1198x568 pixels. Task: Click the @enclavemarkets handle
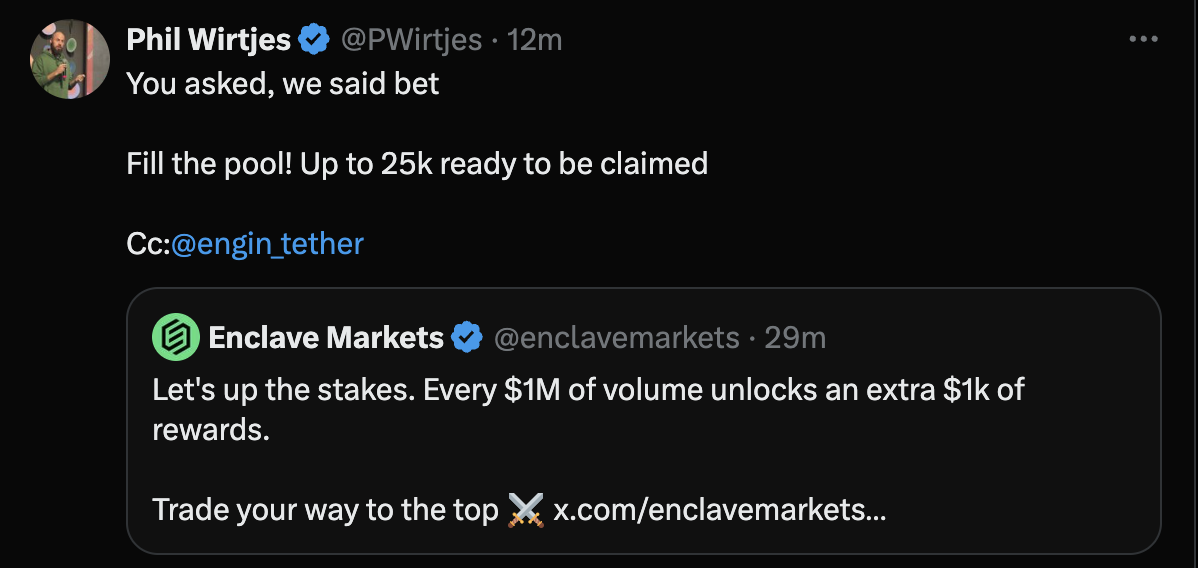point(616,338)
